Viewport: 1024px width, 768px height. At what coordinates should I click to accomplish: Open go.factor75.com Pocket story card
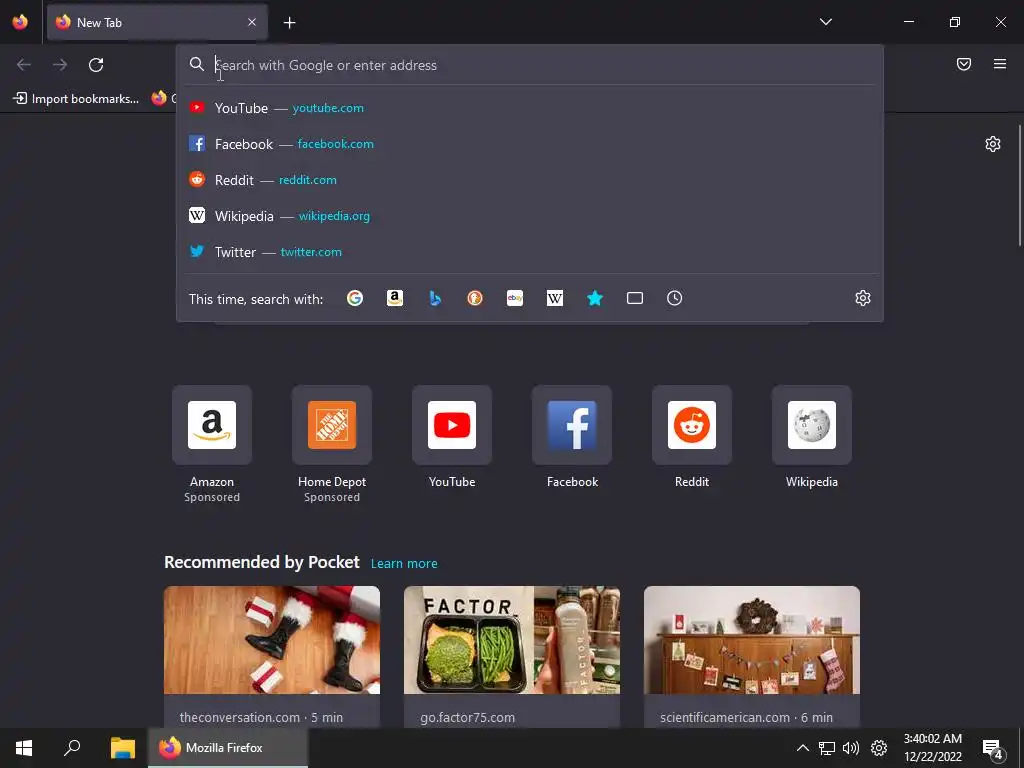pyautogui.click(x=512, y=657)
